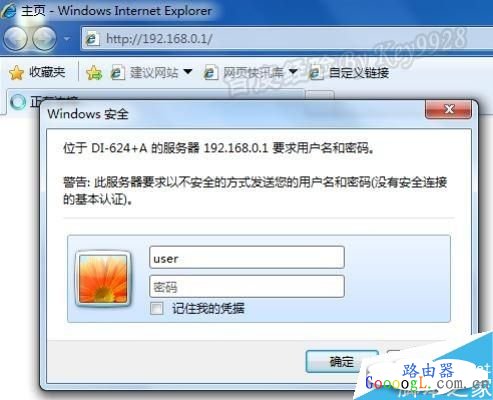Click the browser Back arrow button
The height and width of the screenshot is (400, 493).
(15, 39)
